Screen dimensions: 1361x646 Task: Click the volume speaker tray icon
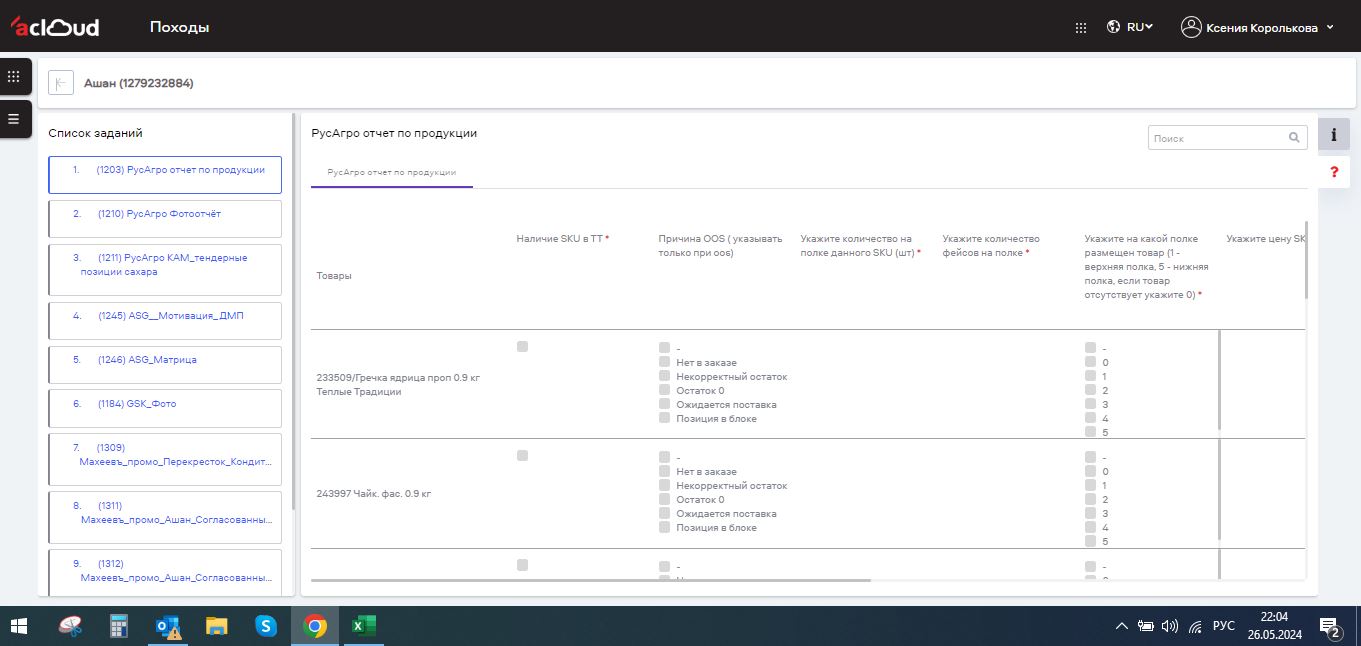point(1170,627)
